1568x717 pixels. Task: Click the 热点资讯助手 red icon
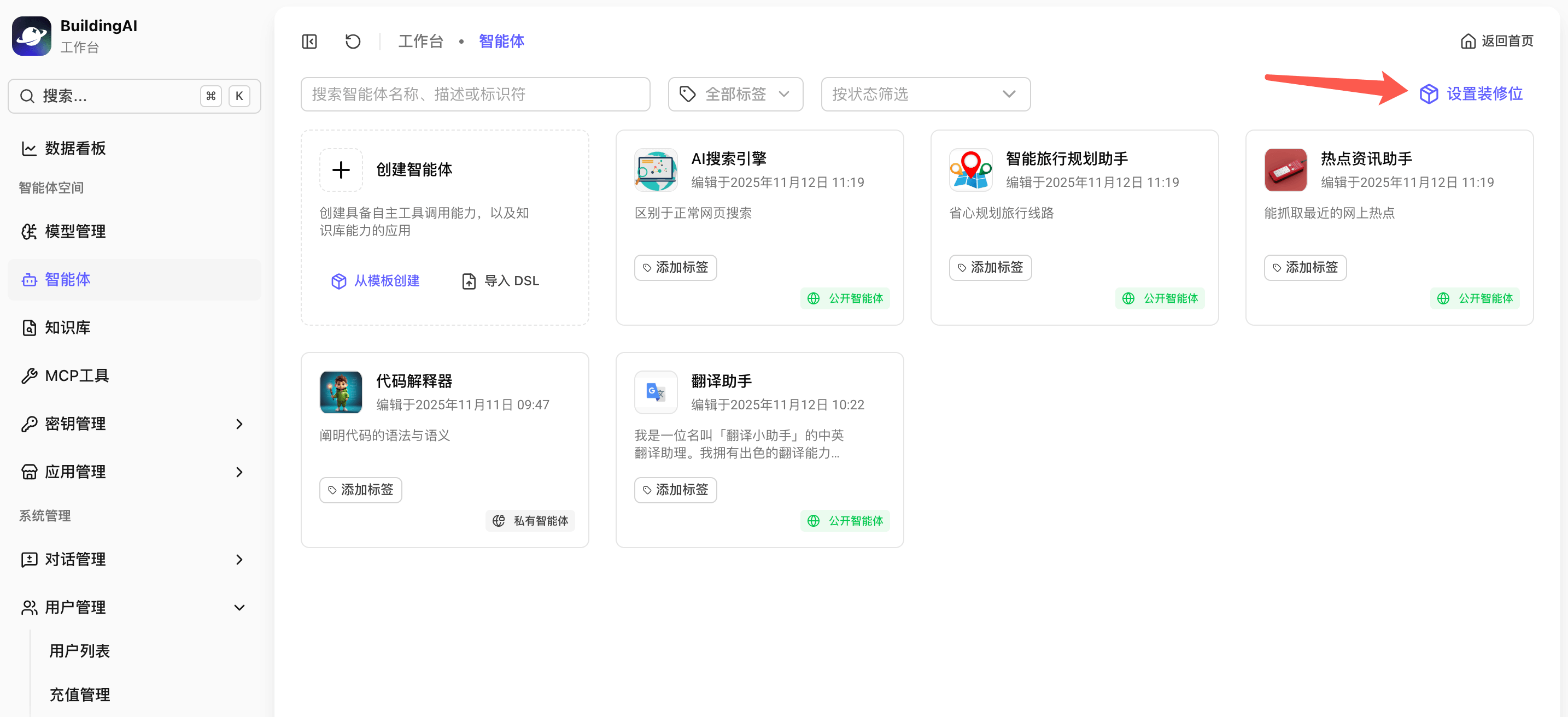coord(1285,170)
